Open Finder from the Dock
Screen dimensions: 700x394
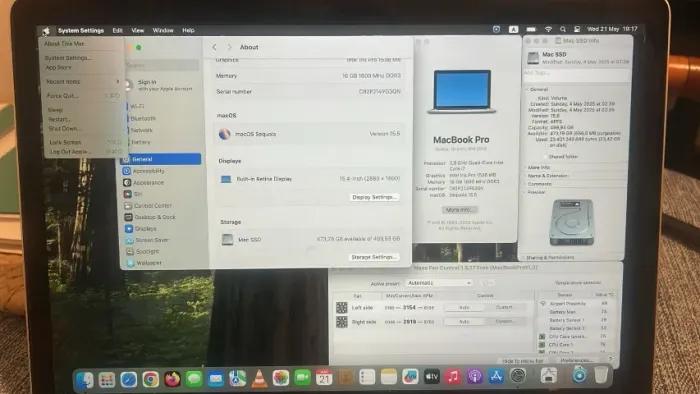point(84,379)
